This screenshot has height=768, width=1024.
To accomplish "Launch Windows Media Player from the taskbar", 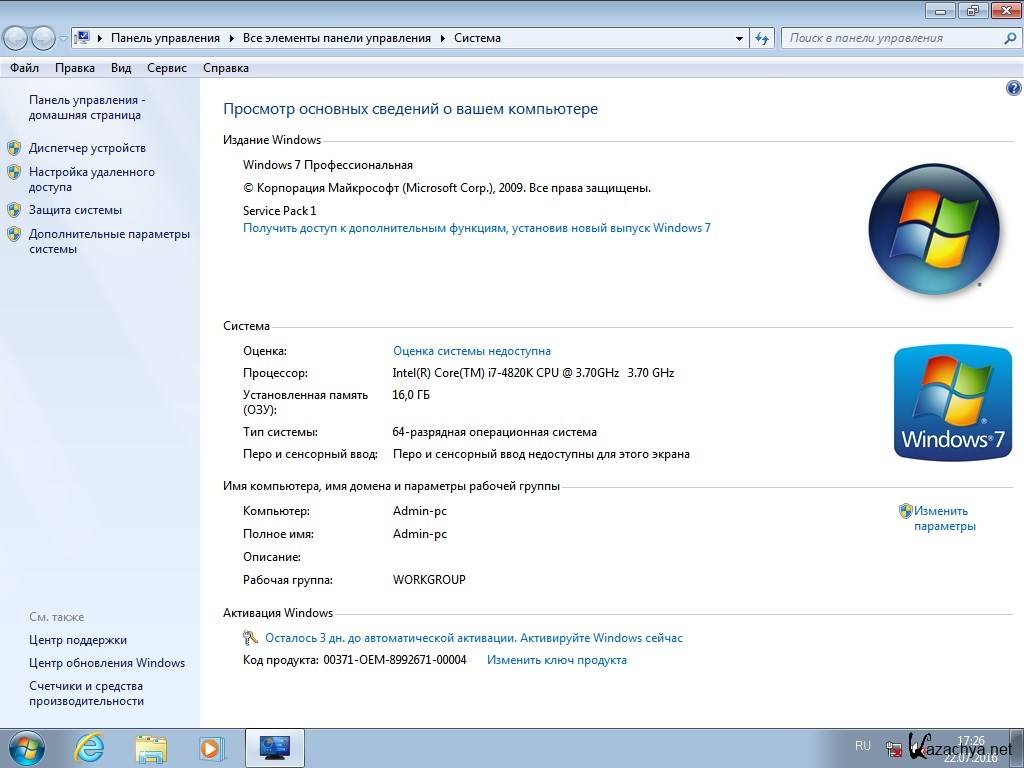I will click(x=211, y=747).
